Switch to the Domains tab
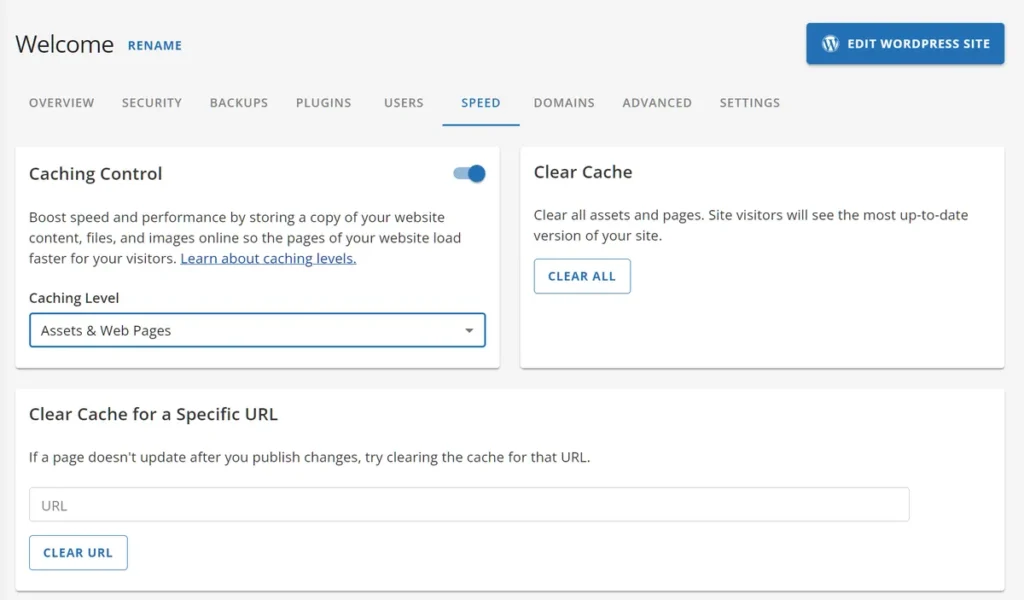The image size is (1024, 600). point(564,103)
